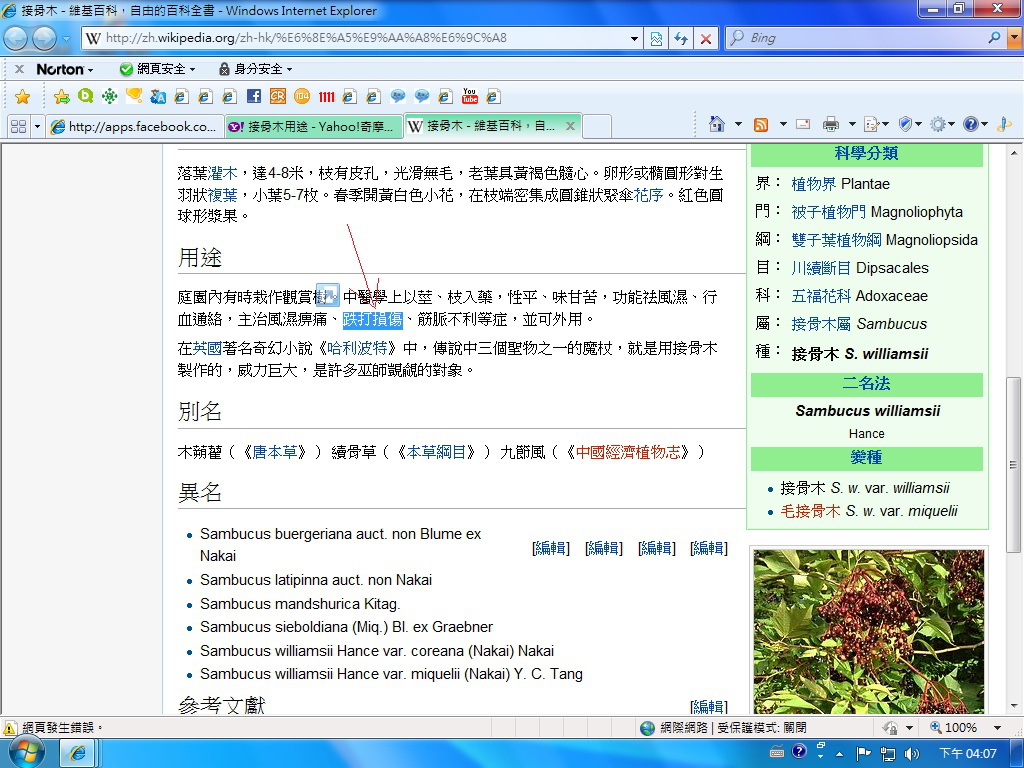This screenshot has width=1024, height=768.
Task: Open the 網頁安全 dropdown in Norton toolbar
Action: pos(157,69)
